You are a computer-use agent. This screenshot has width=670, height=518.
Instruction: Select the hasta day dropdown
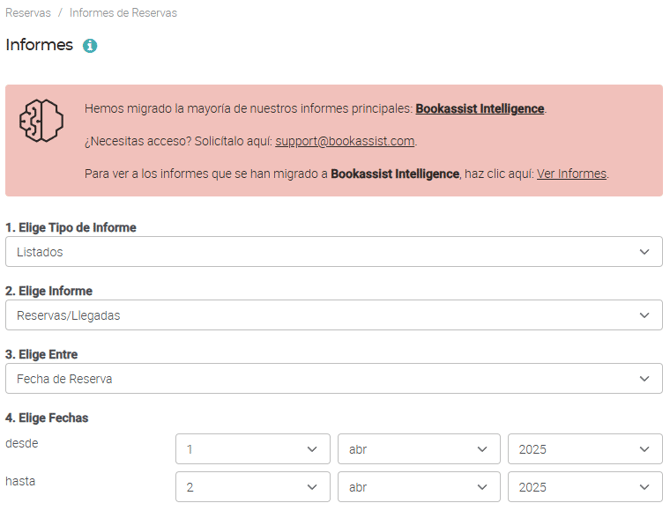[252, 488]
